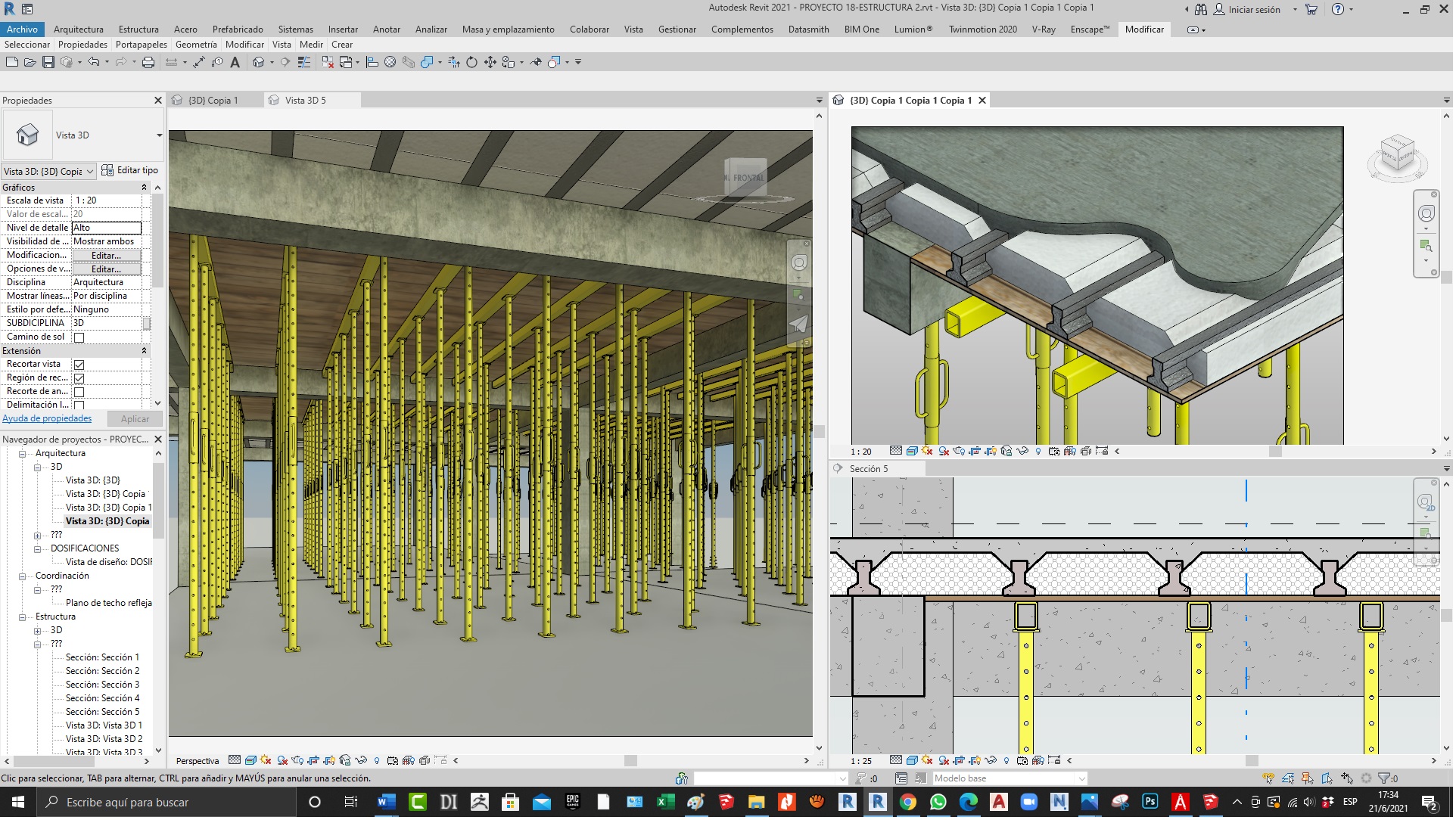
Task: Click the Nivel de detalle value field showing Alto
Action: 107,227
